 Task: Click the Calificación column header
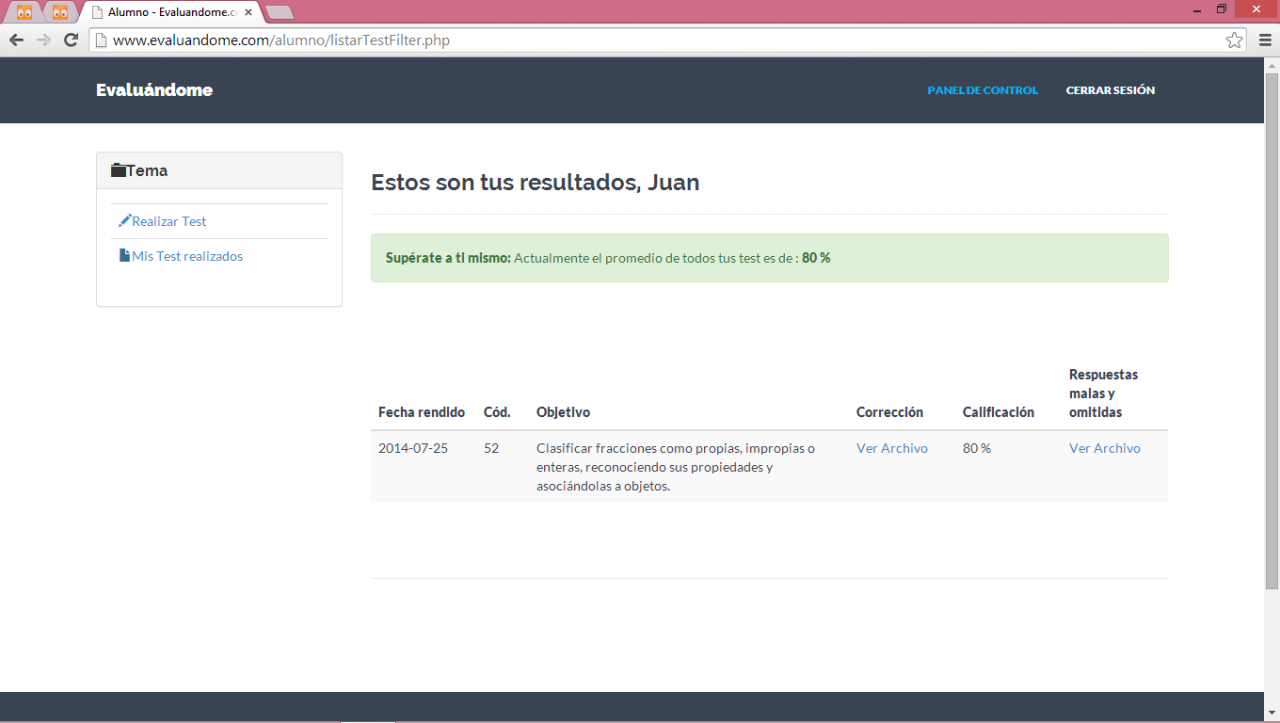[x=998, y=412]
